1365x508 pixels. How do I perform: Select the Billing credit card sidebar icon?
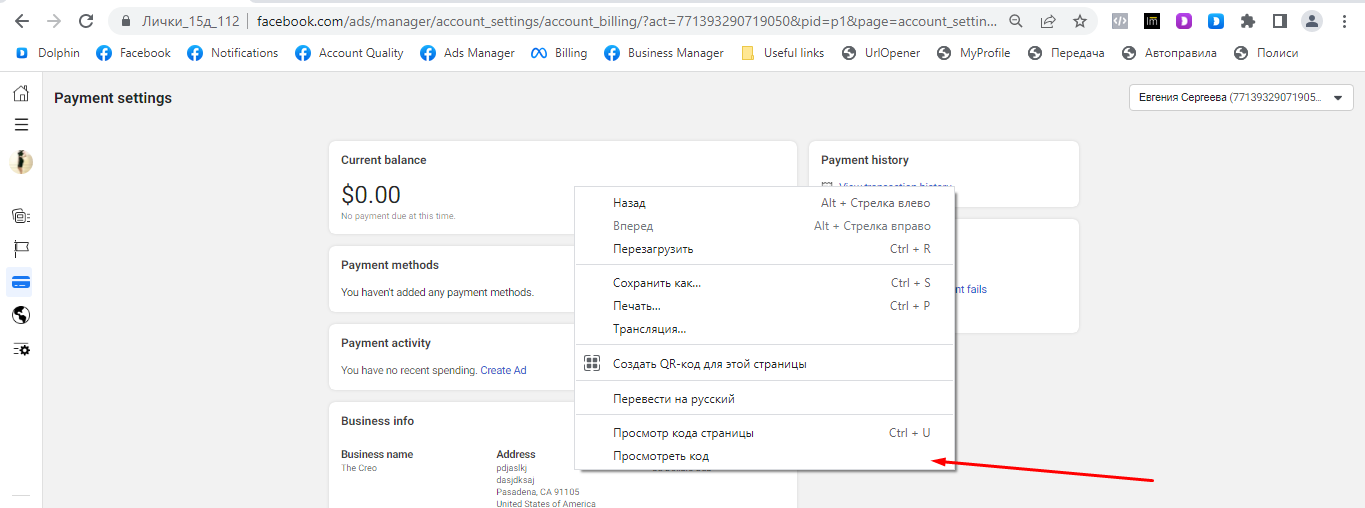(20, 282)
